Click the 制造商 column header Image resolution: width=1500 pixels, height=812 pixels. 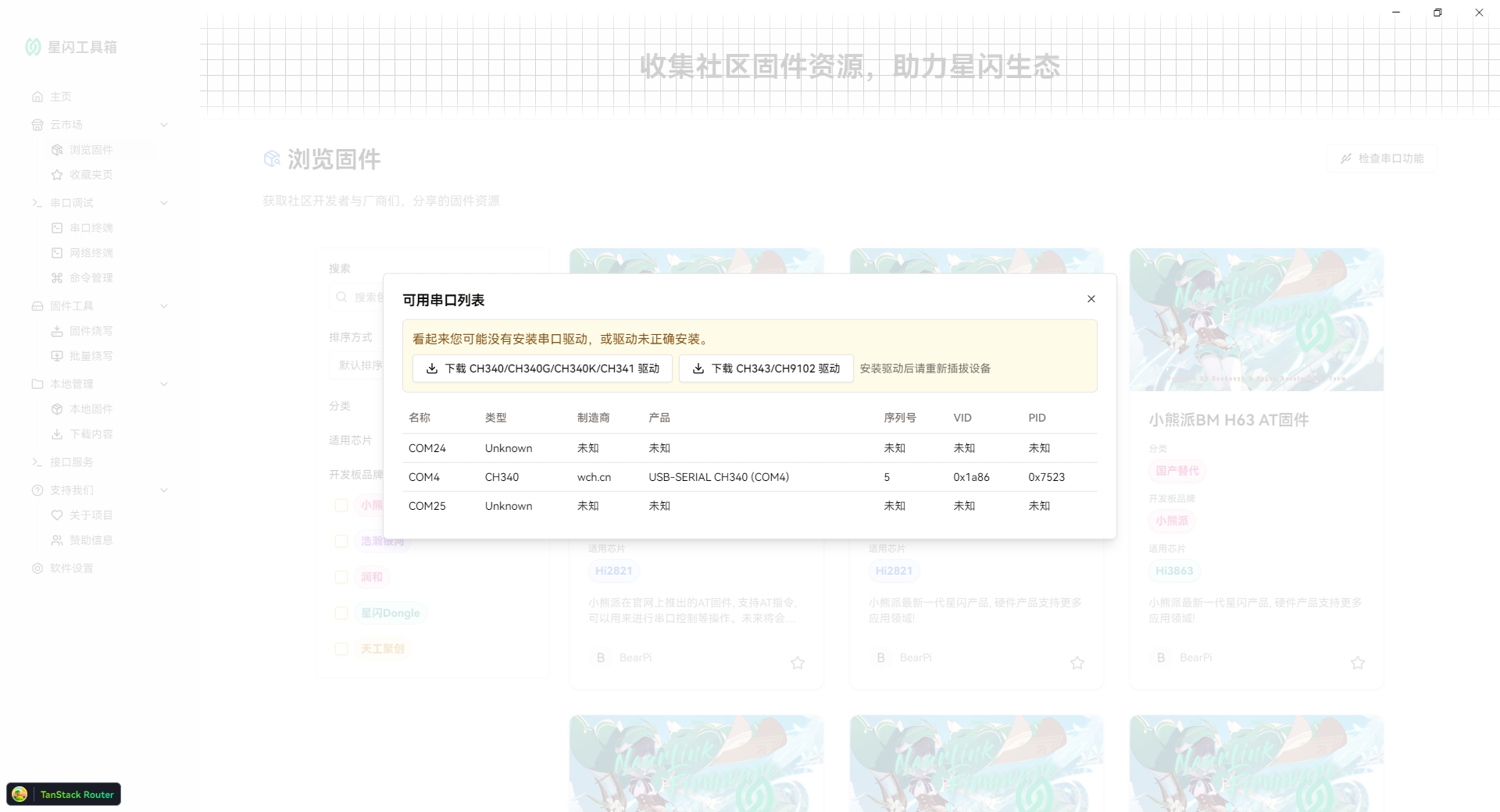[x=594, y=418]
